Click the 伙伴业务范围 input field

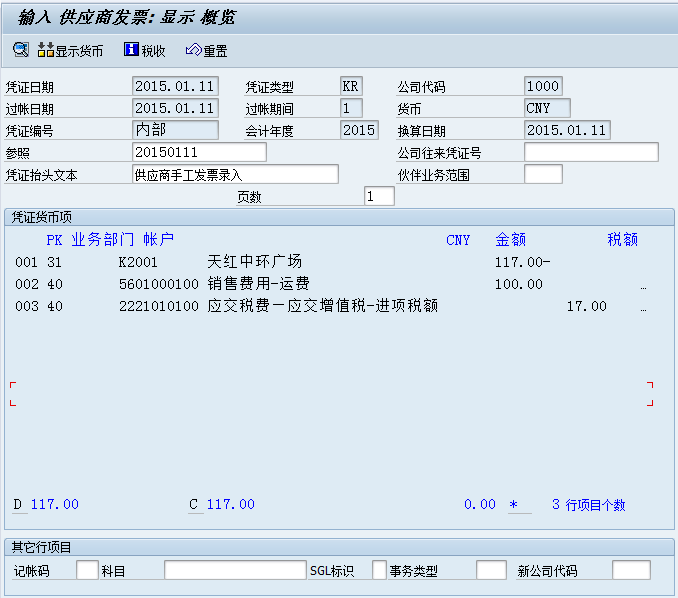coord(543,174)
